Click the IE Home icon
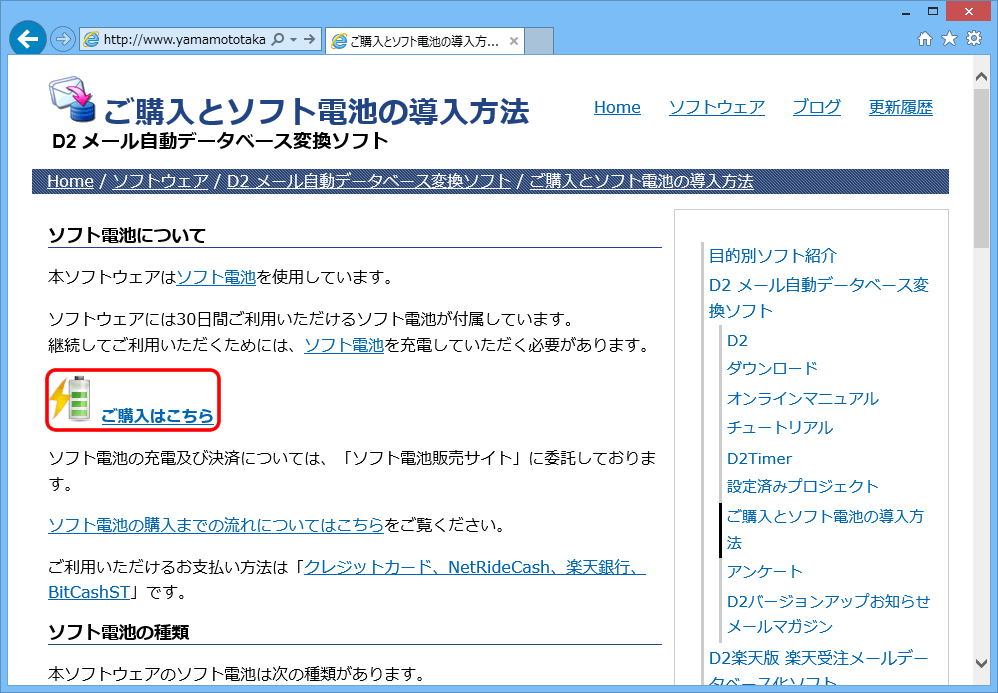998x693 pixels. tap(925, 39)
